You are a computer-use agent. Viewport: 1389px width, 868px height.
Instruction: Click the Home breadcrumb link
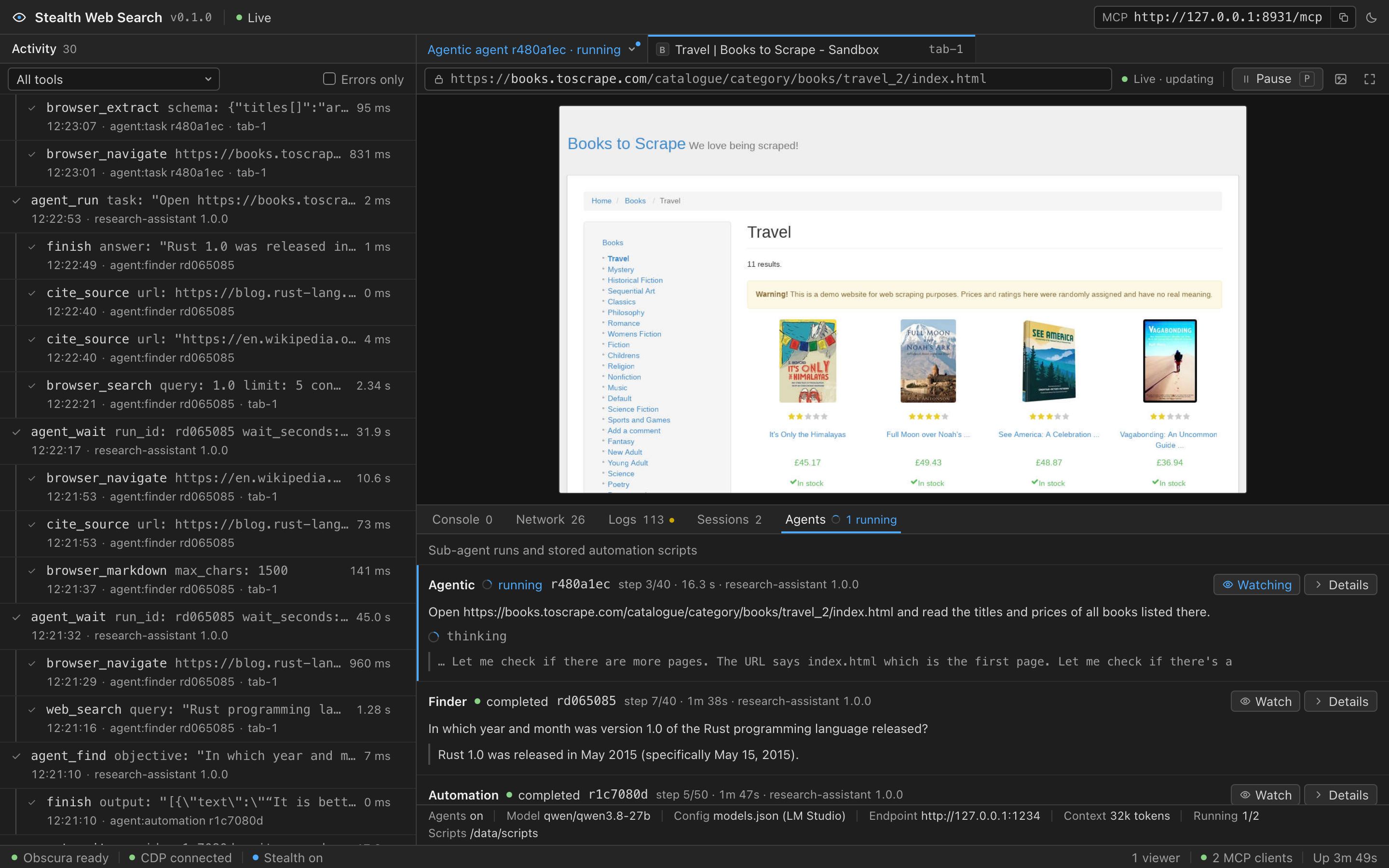(x=601, y=201)
